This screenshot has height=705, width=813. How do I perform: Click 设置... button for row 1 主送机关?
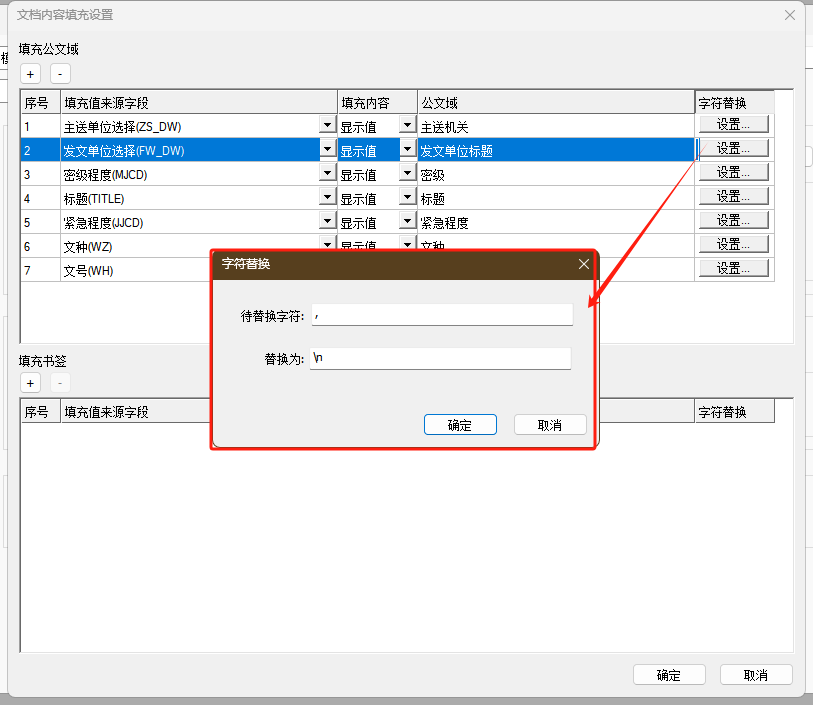click(x=734, y=125)
